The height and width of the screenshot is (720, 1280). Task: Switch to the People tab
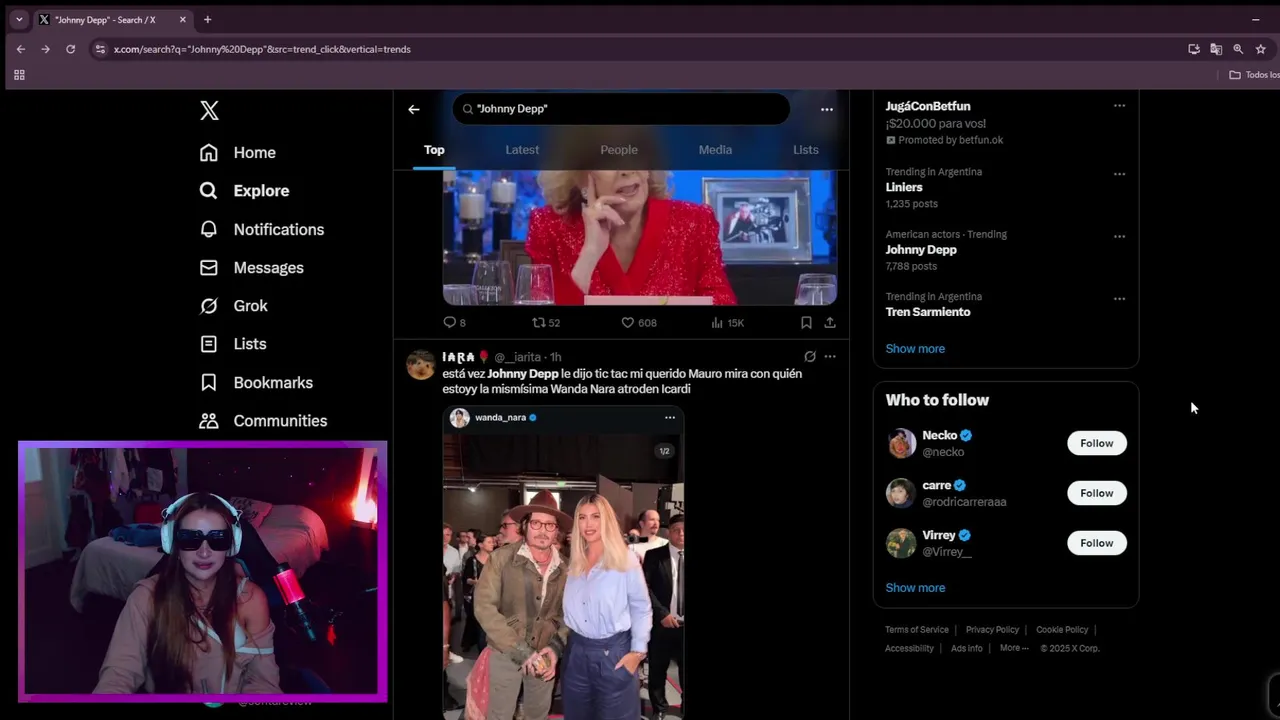(x=619, y=150)
